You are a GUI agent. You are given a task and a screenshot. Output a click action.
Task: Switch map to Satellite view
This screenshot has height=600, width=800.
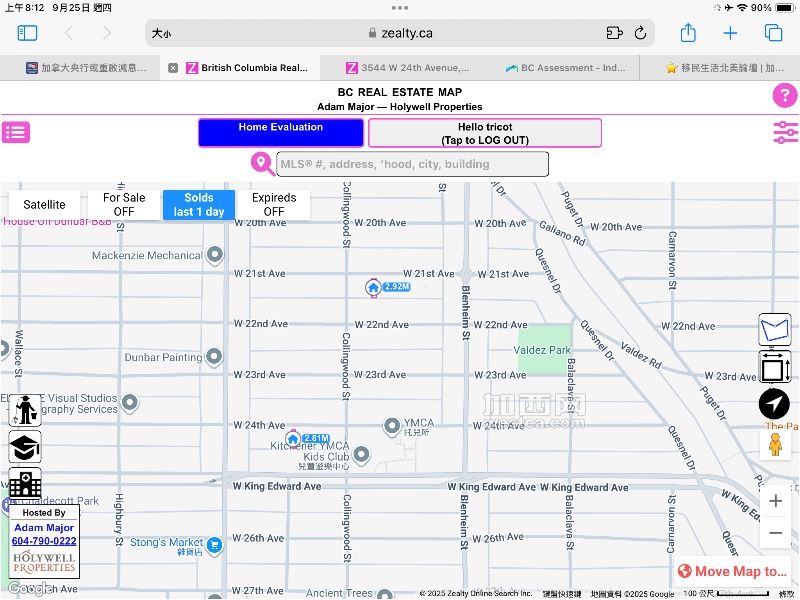[44, 205]
